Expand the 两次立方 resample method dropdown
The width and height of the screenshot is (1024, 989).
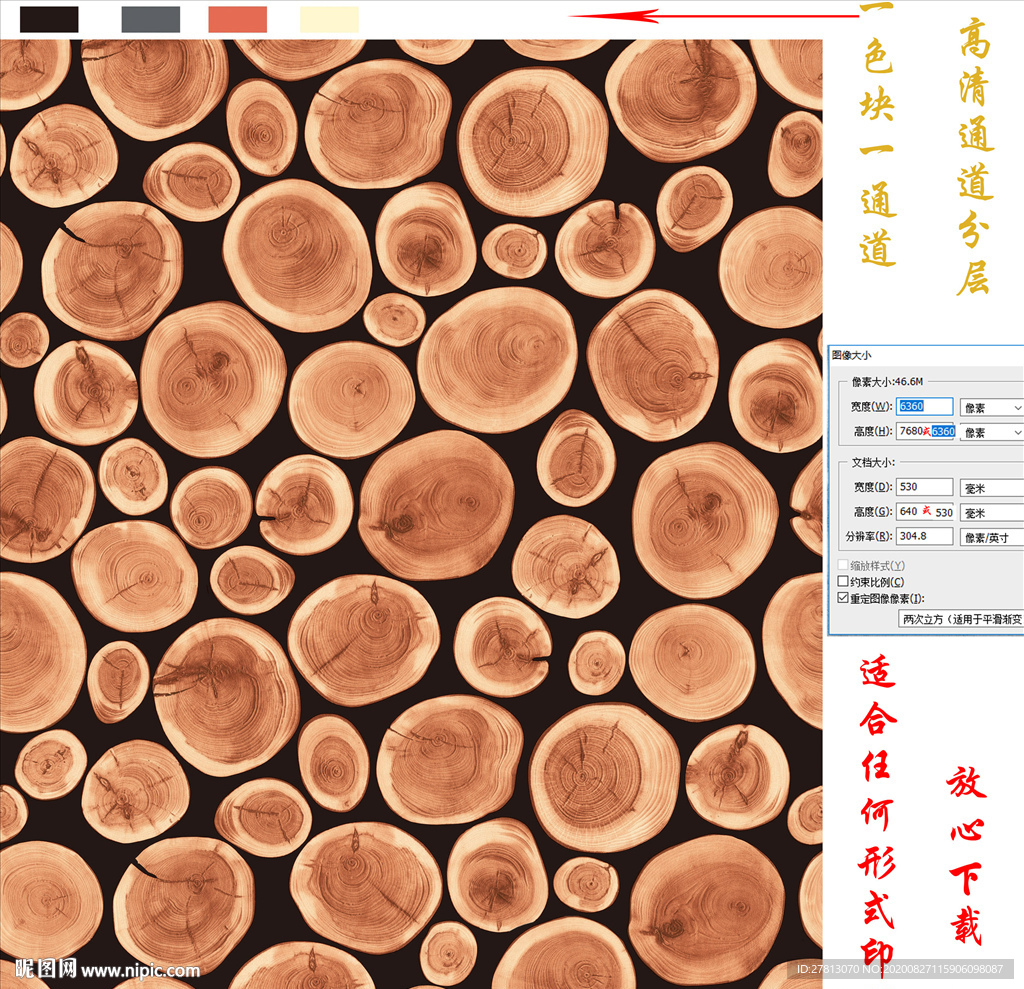coord(961,619)
